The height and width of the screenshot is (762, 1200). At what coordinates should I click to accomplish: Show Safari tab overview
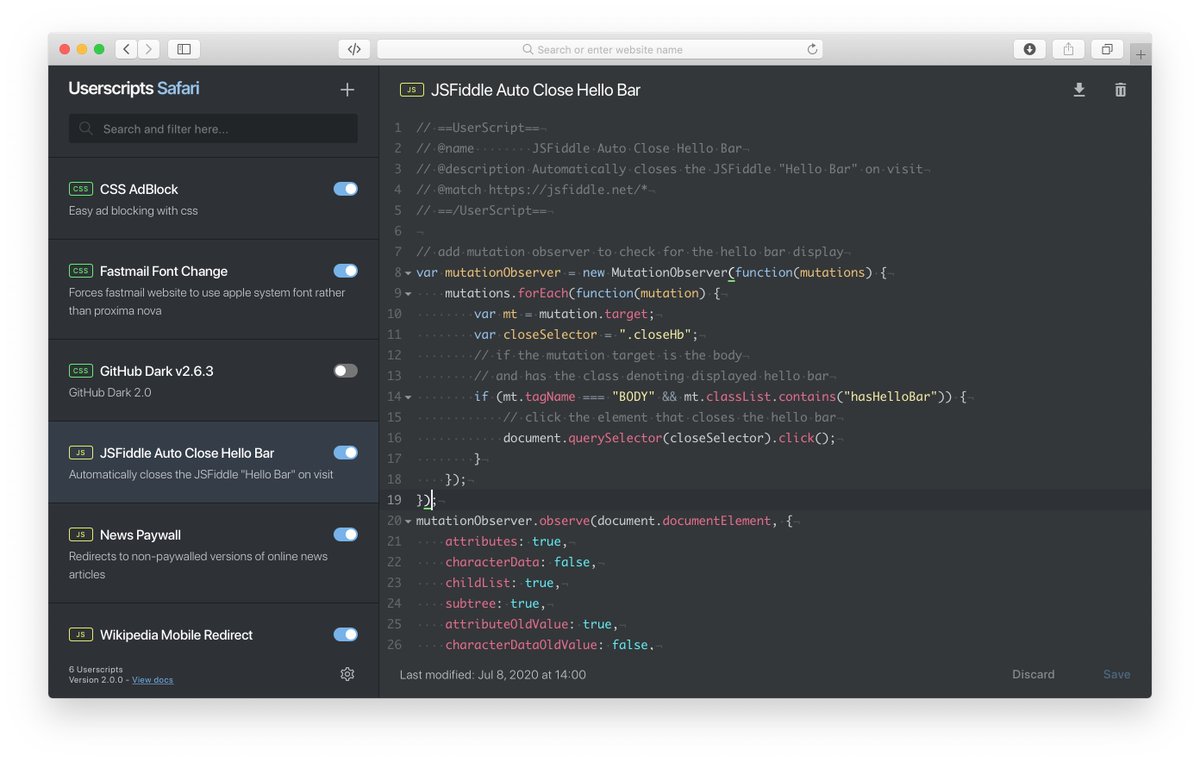pyautogui.click(x=1107, y=49)
